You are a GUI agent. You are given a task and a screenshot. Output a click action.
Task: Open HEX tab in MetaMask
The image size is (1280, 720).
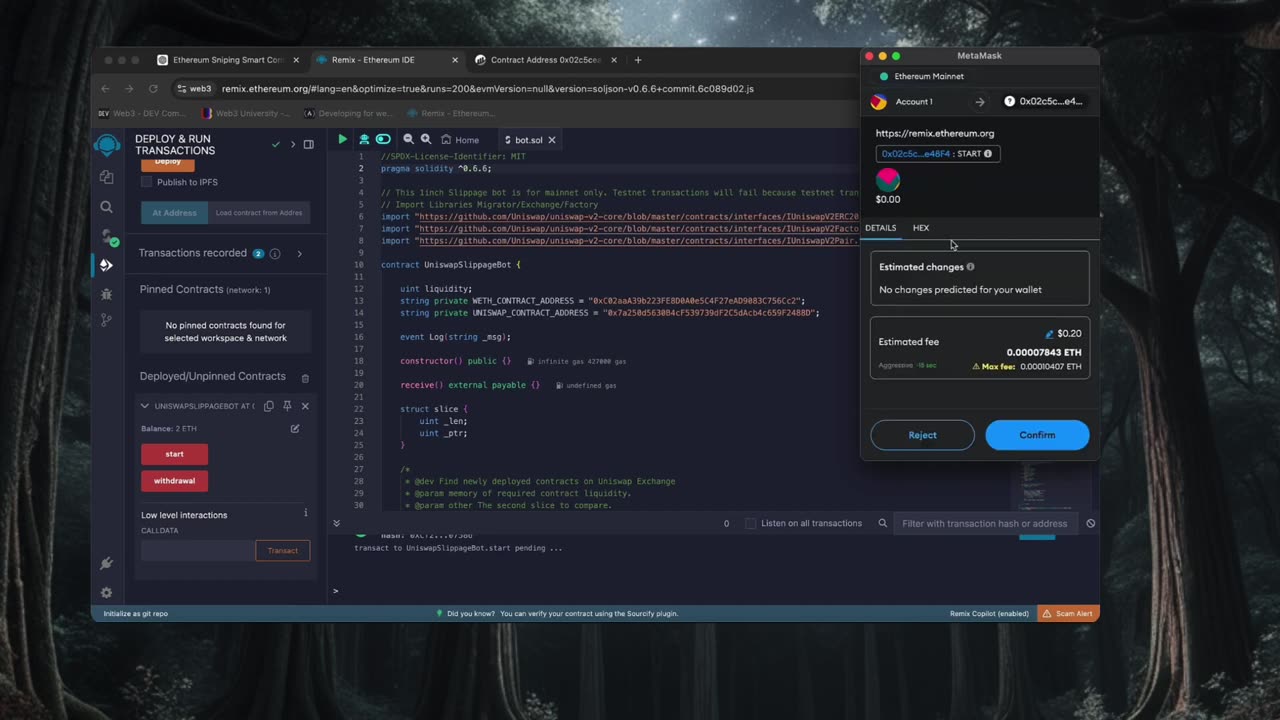coord(921,228)
